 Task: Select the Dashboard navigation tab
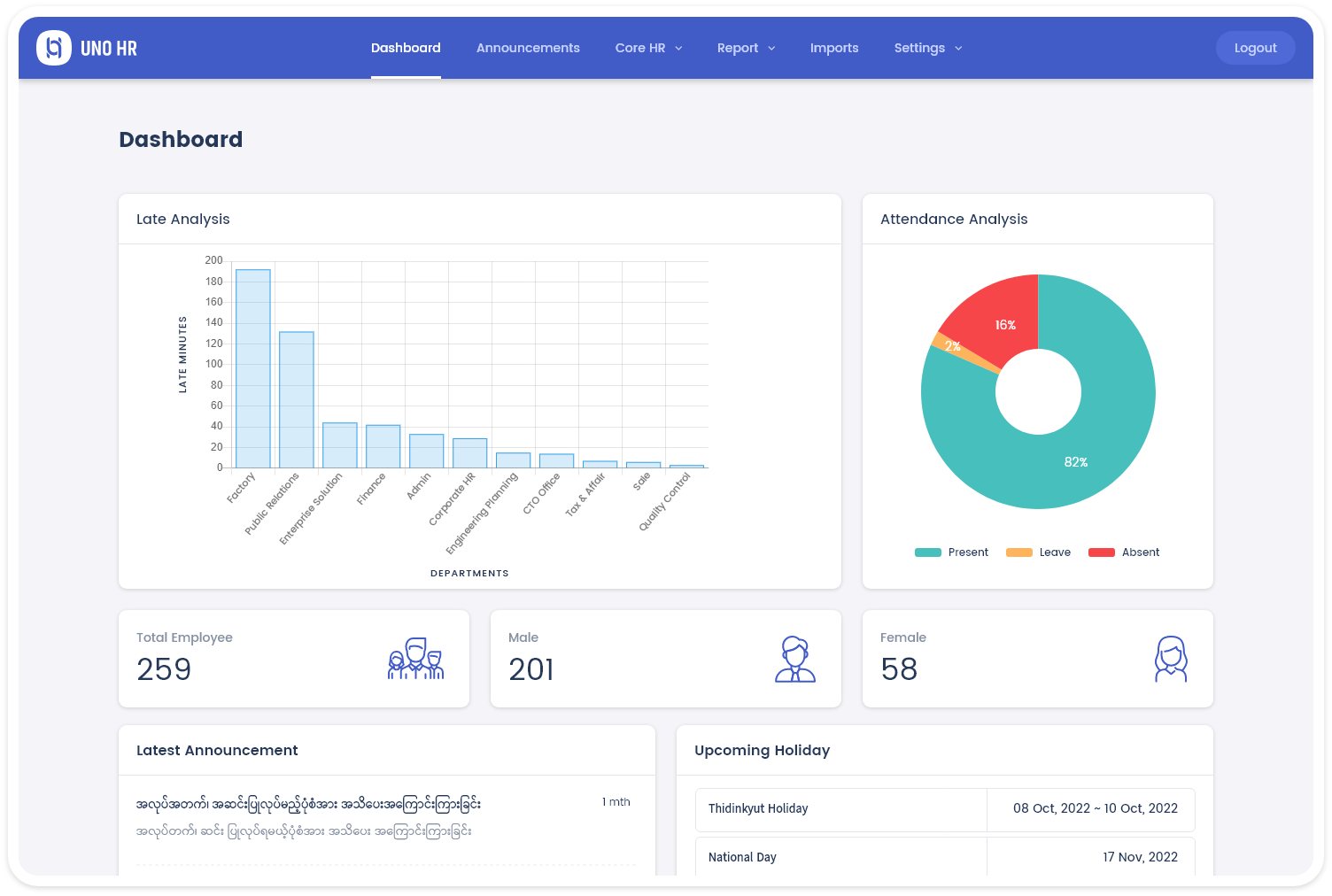coord(406,48)
